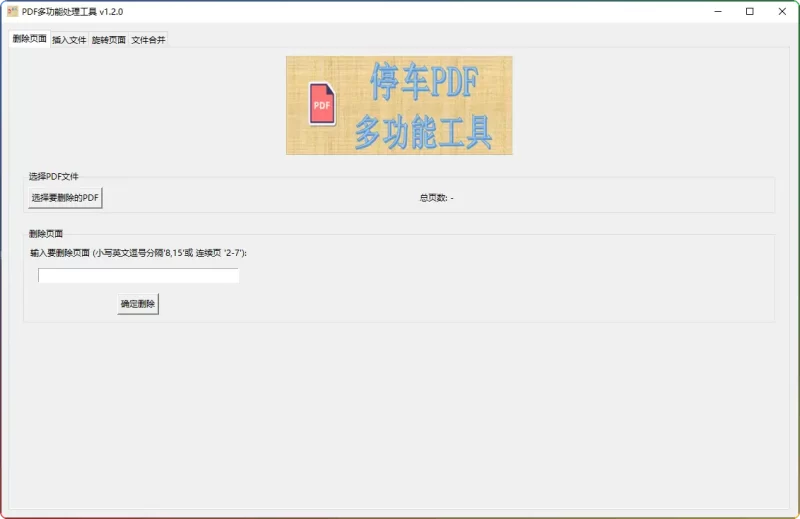Click the 选择要删除的PDF button

[65, 197]
